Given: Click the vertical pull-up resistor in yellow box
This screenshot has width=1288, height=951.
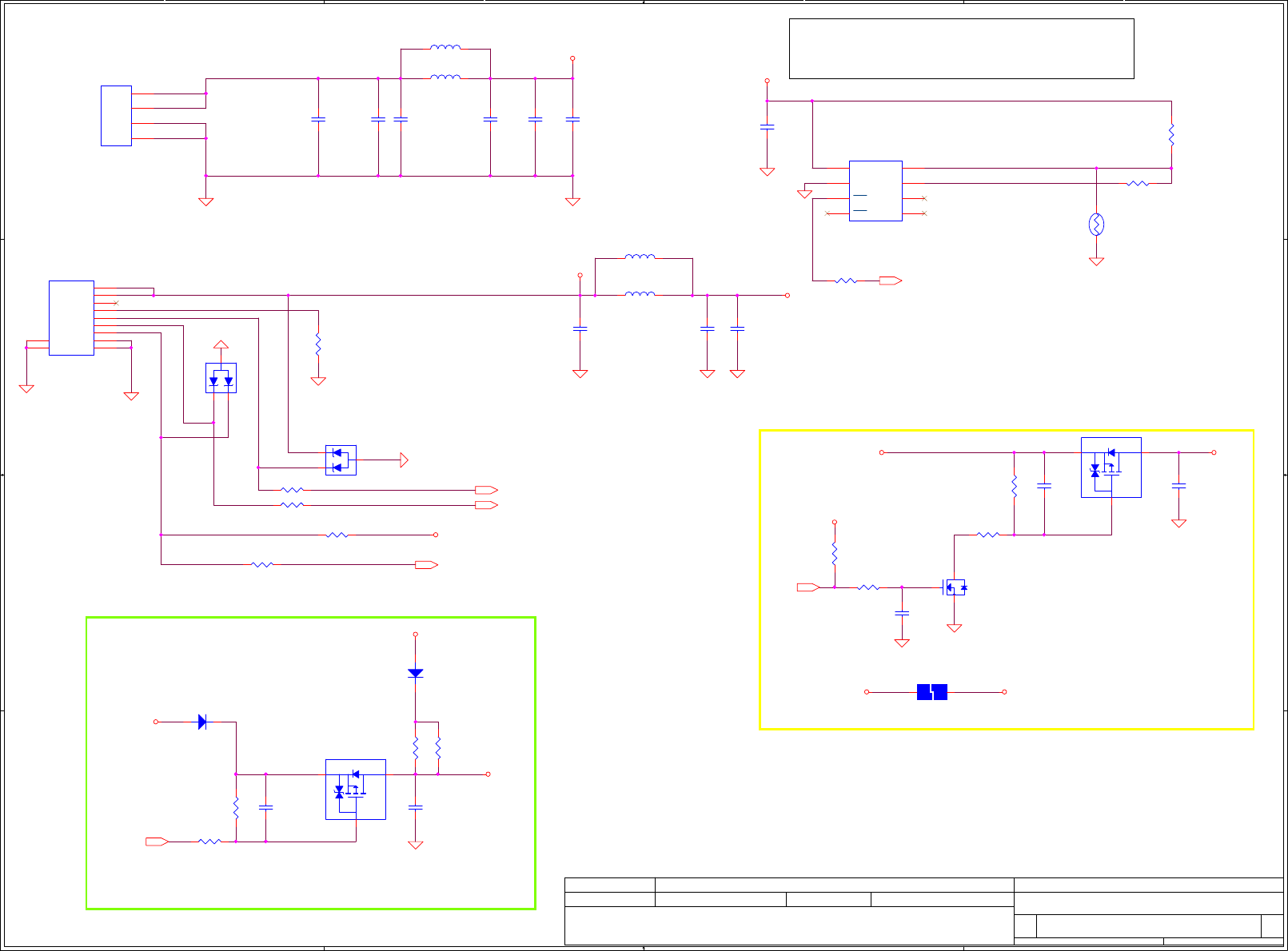Looking at the screenshot, I should point(834,554).
